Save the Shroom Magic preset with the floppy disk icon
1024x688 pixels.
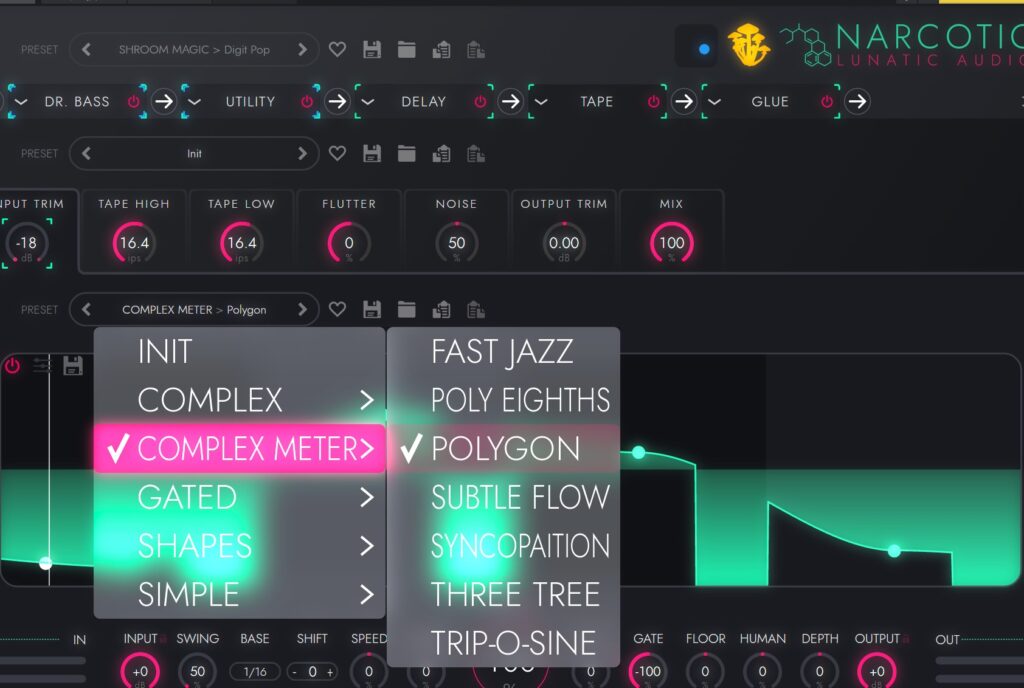click(372, 49)
